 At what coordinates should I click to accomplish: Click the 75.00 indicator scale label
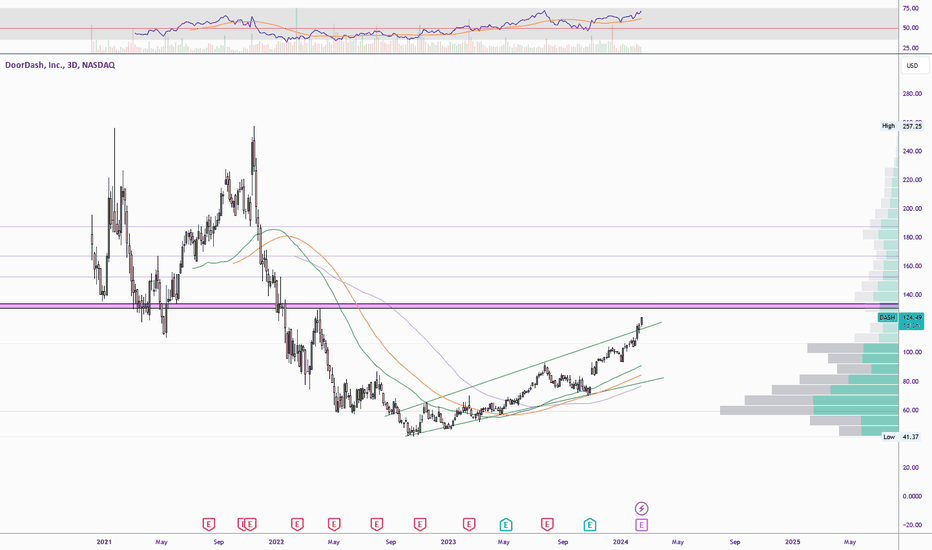911,8
